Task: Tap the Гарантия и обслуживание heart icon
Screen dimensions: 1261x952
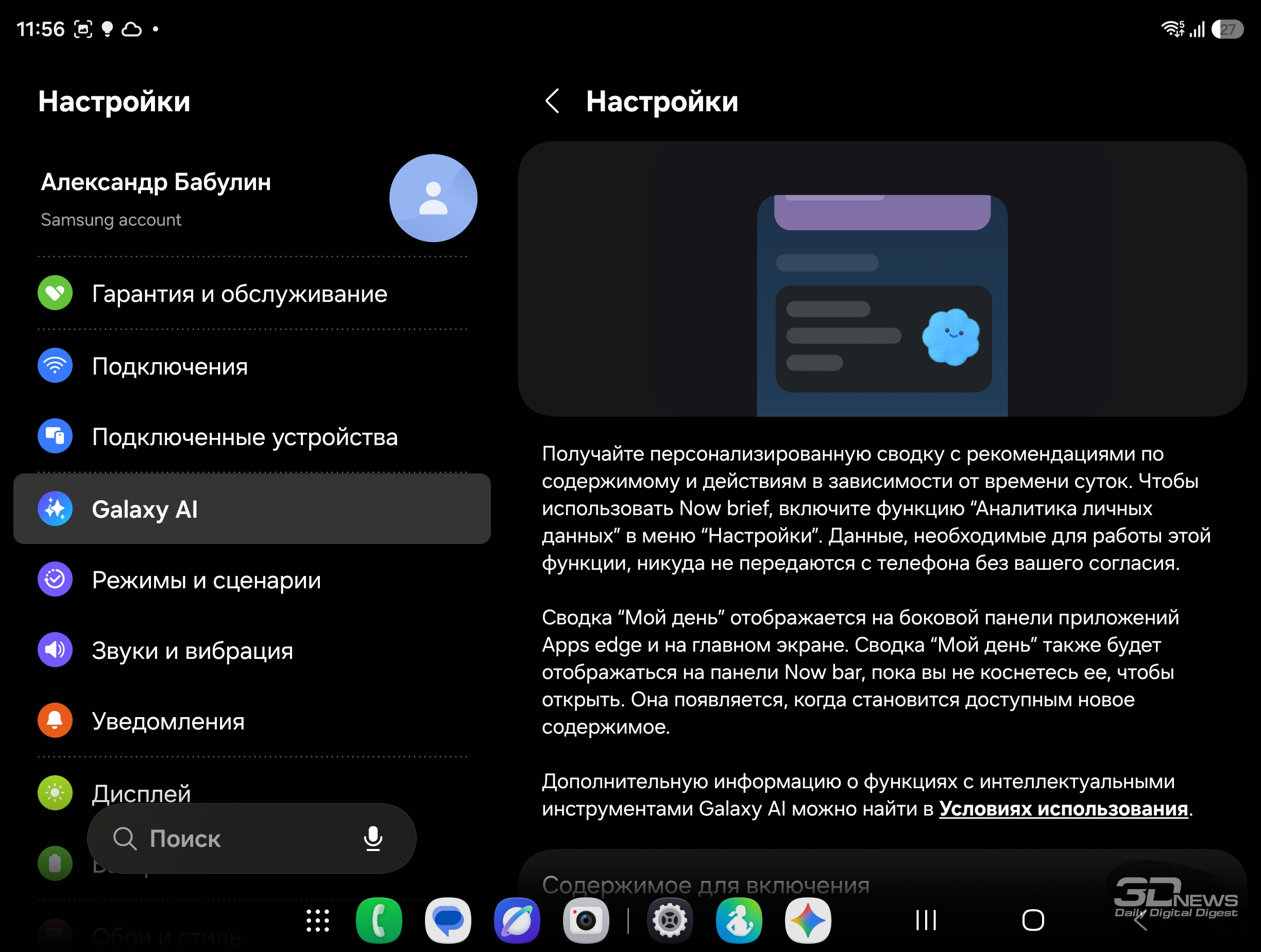Action: (x=55, y=293)
